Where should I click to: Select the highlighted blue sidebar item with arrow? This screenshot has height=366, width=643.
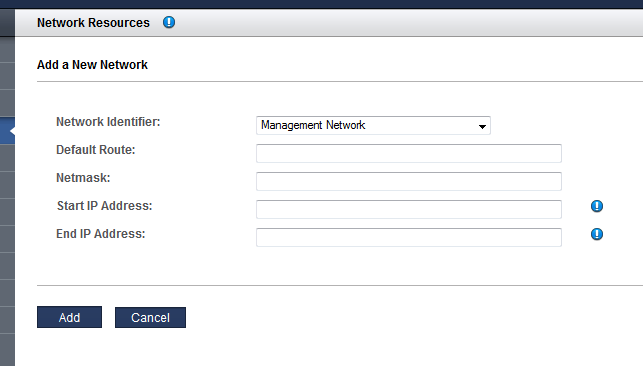click(7, 131)
